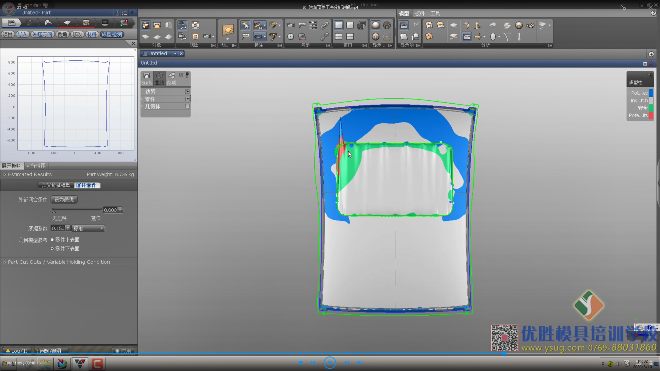Select the second tab below the 2D plot
Image resolution: width=660 pixels, height=371 pixels.
[x=37, y=165]
